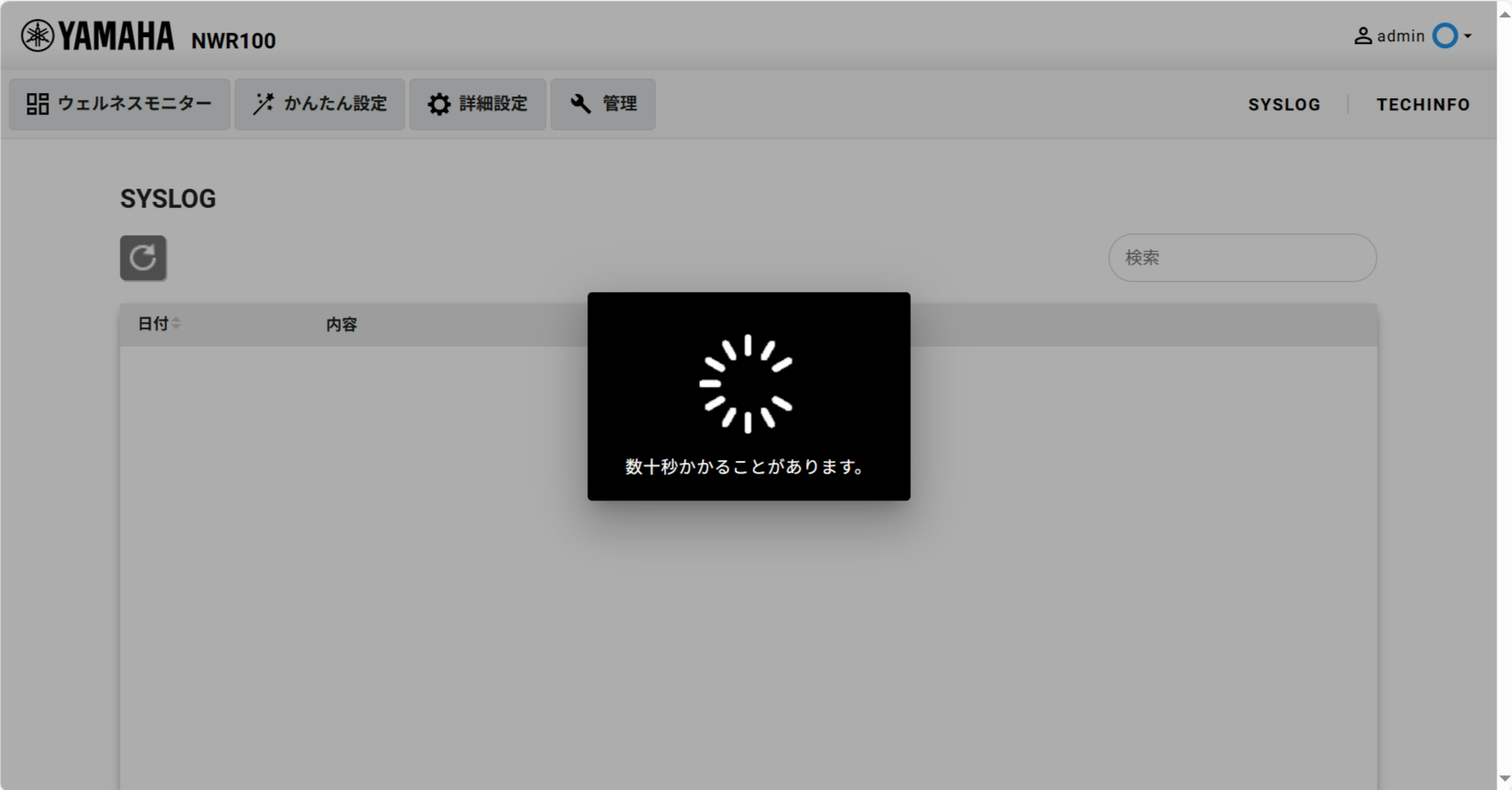Viewport: 1512px width, 790px height.
Task: Click the Wellness Monitor dashboard grid icon
Action: pos(37,104)
